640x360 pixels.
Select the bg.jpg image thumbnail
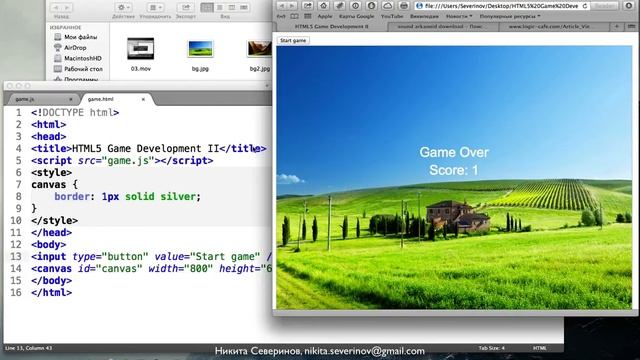[x=200, y=49]
